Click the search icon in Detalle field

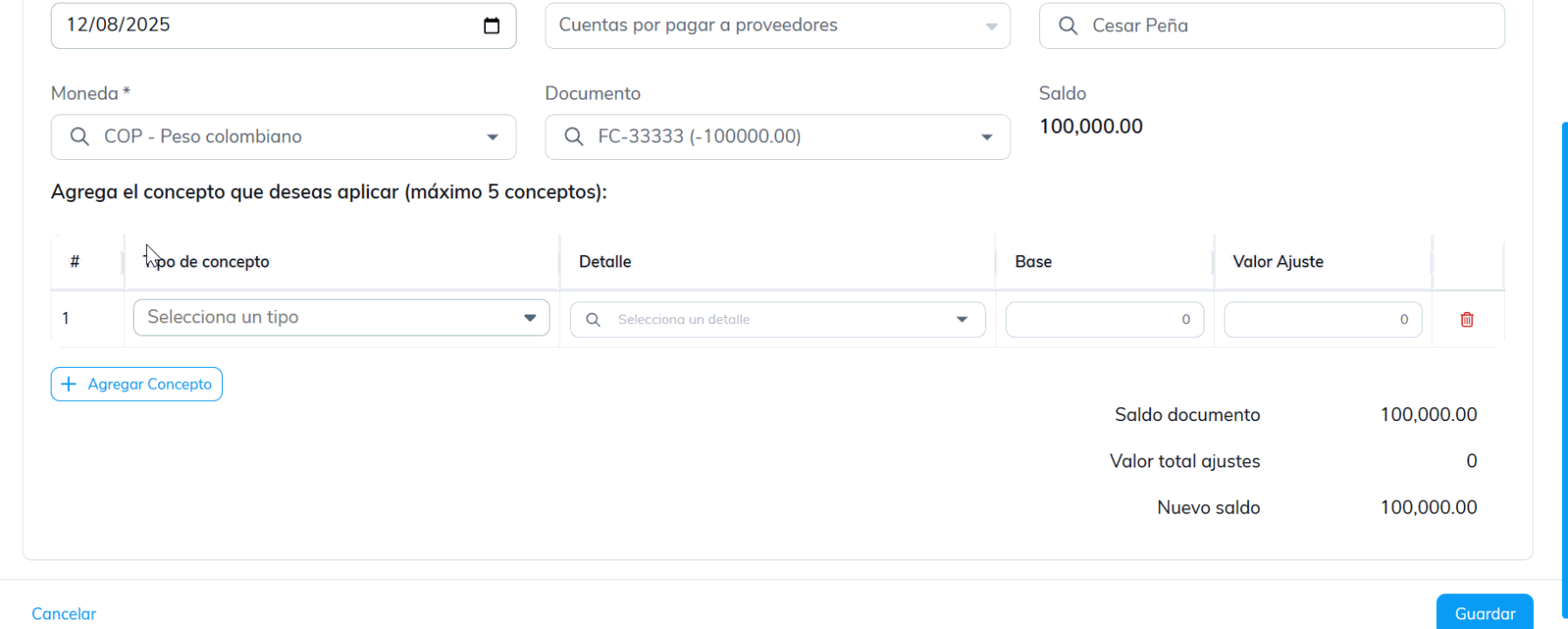(593, 320)
